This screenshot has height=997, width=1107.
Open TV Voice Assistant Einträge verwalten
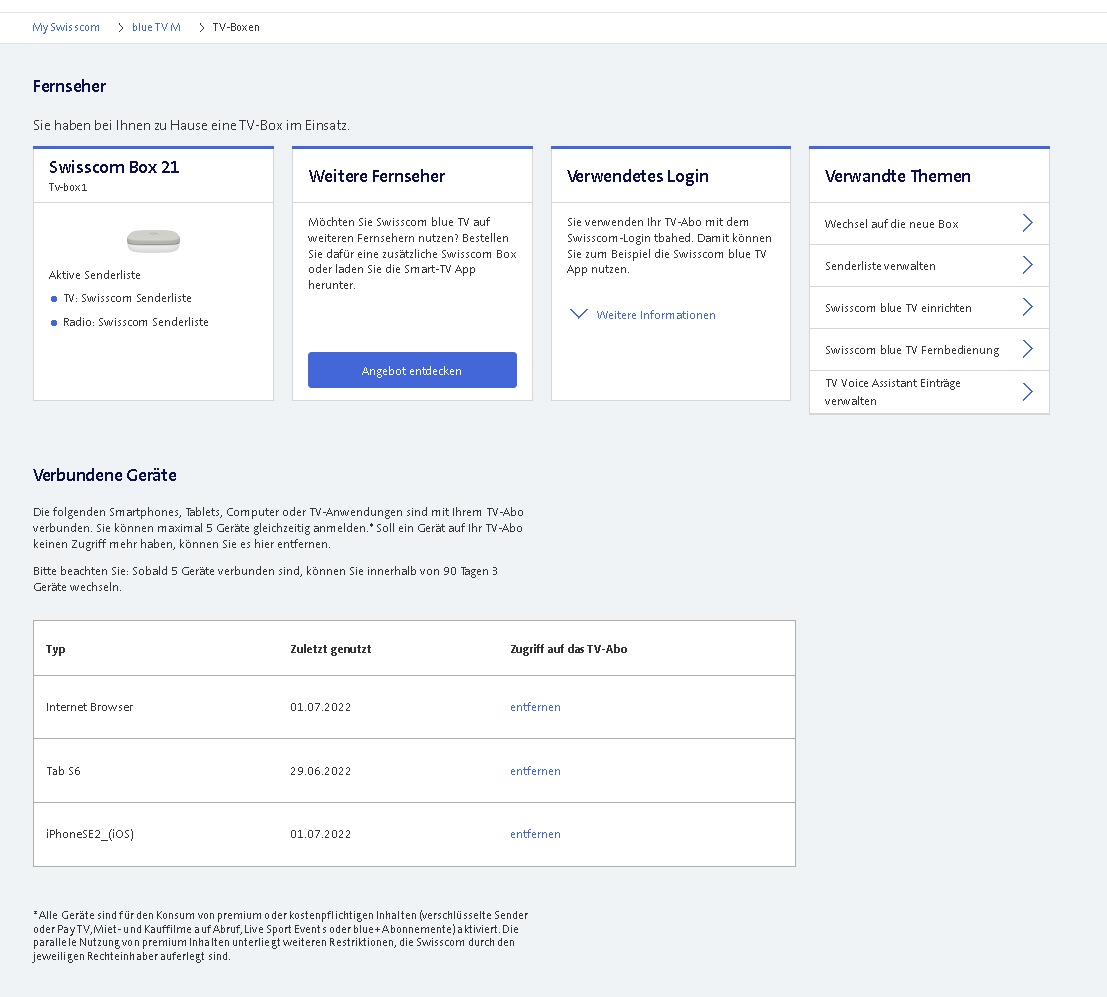(x=891, y=392)
